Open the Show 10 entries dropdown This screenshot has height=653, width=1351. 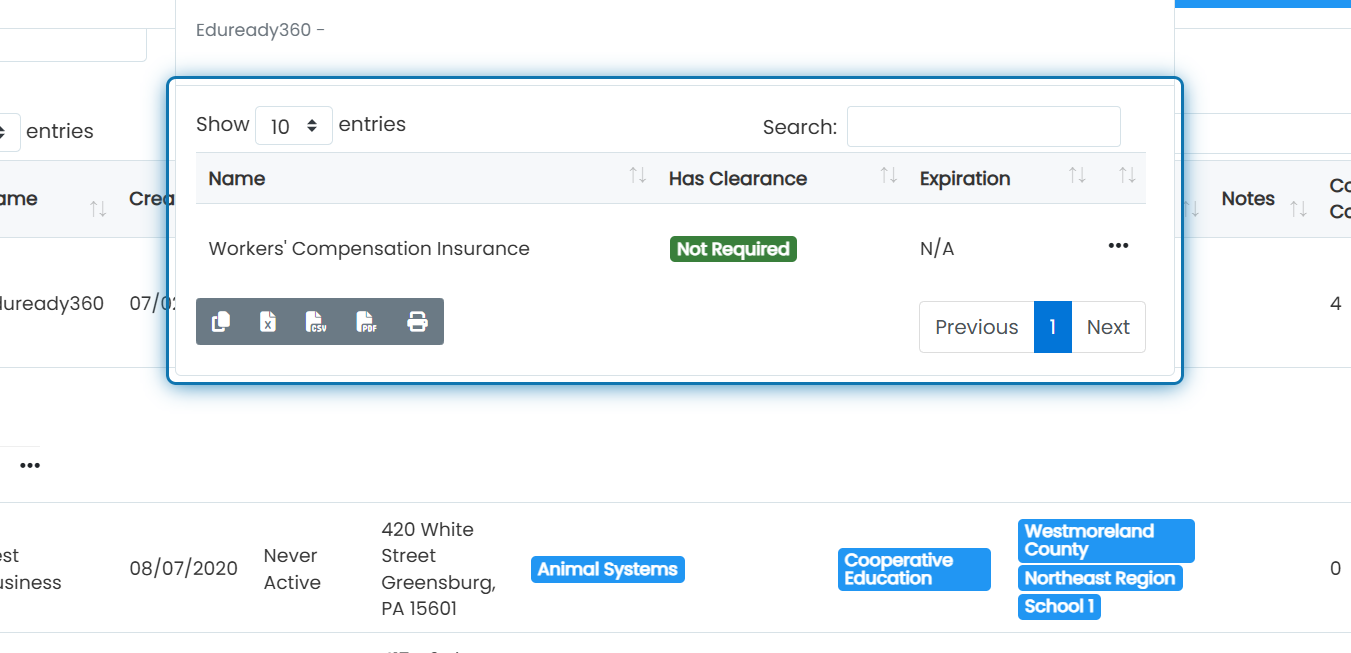tap(294, 126)
